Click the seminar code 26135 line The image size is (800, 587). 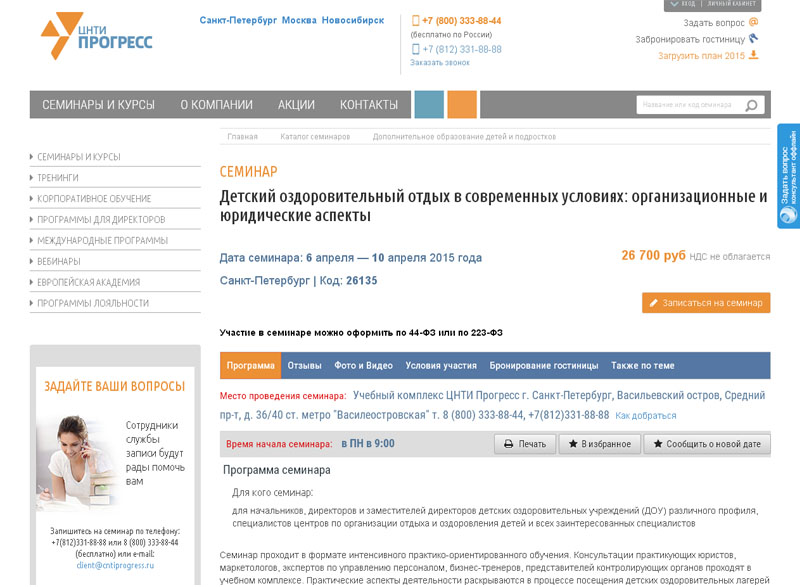[x=298, y=280]
